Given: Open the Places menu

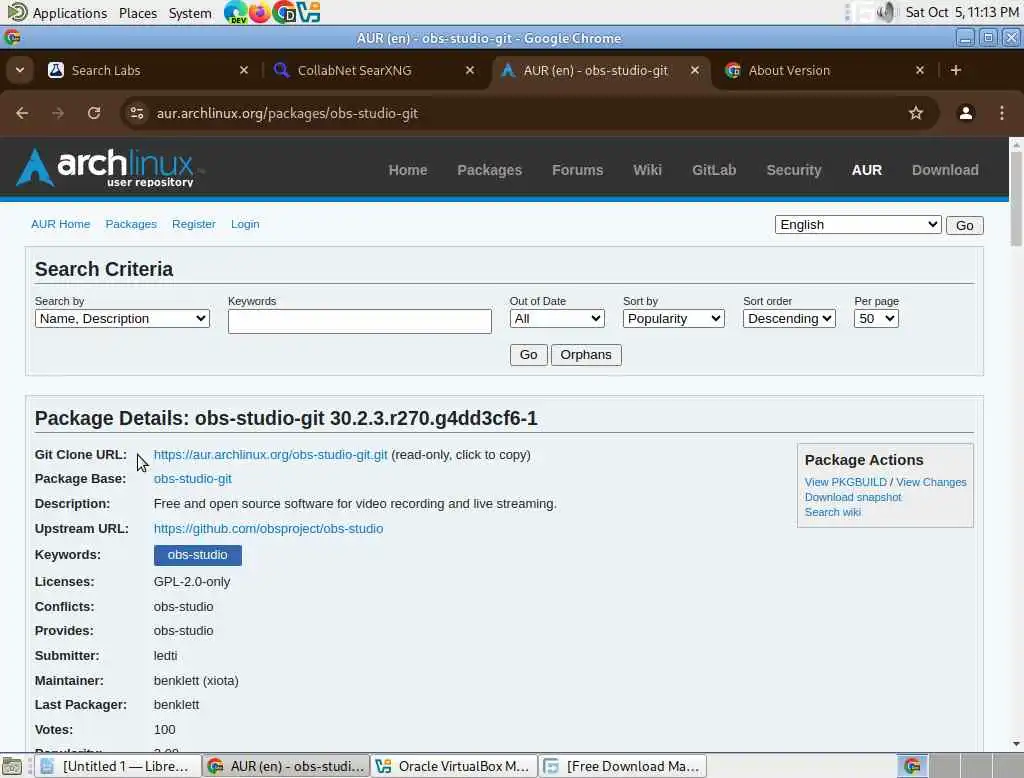Looking at the screenshot, I should pyautogui.click(x=138, y=12).
